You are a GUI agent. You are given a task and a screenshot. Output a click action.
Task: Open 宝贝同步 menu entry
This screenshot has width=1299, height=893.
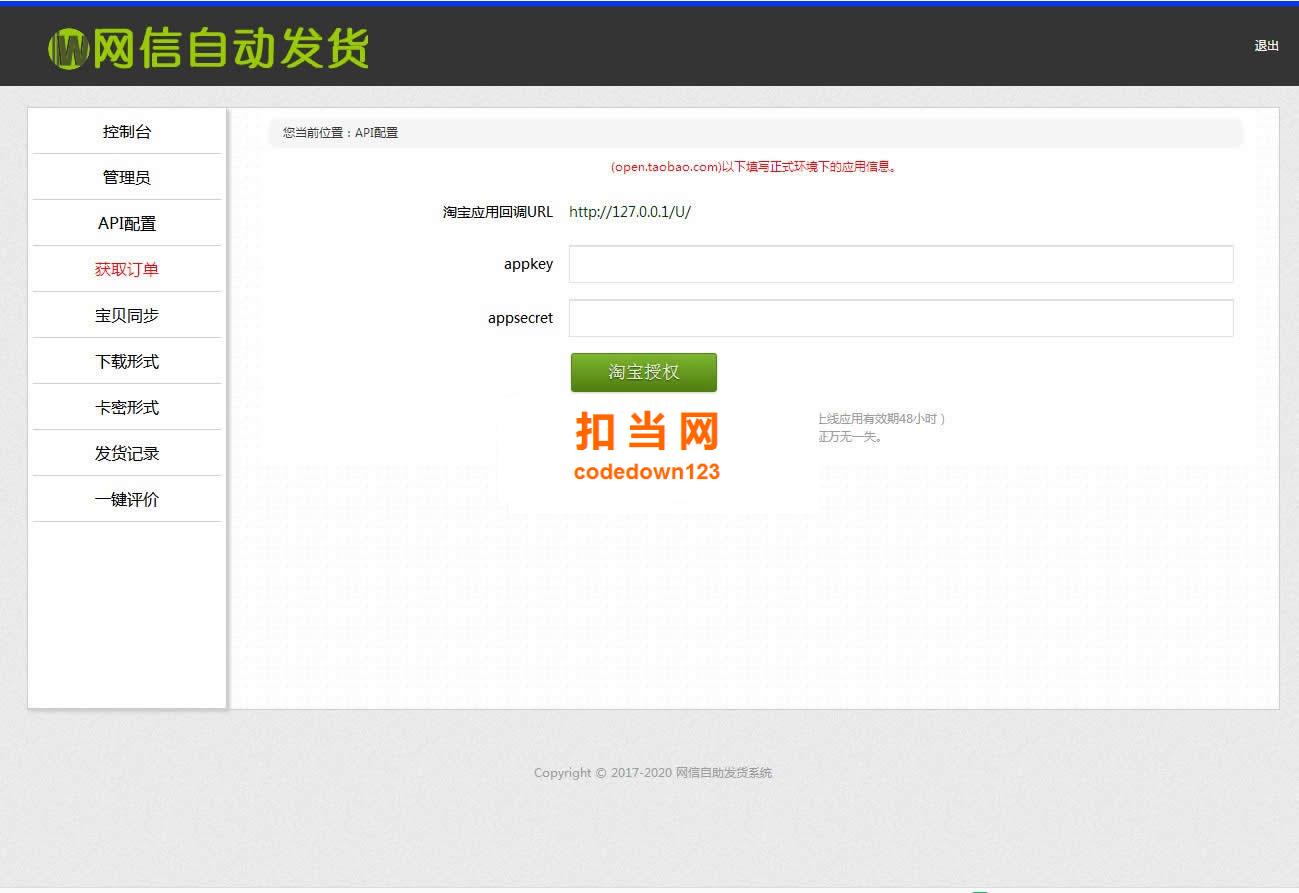pos(127,316)
